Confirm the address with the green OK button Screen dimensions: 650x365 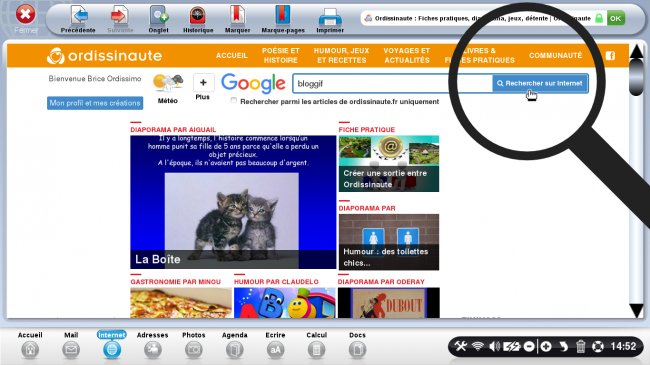[616, 18]
